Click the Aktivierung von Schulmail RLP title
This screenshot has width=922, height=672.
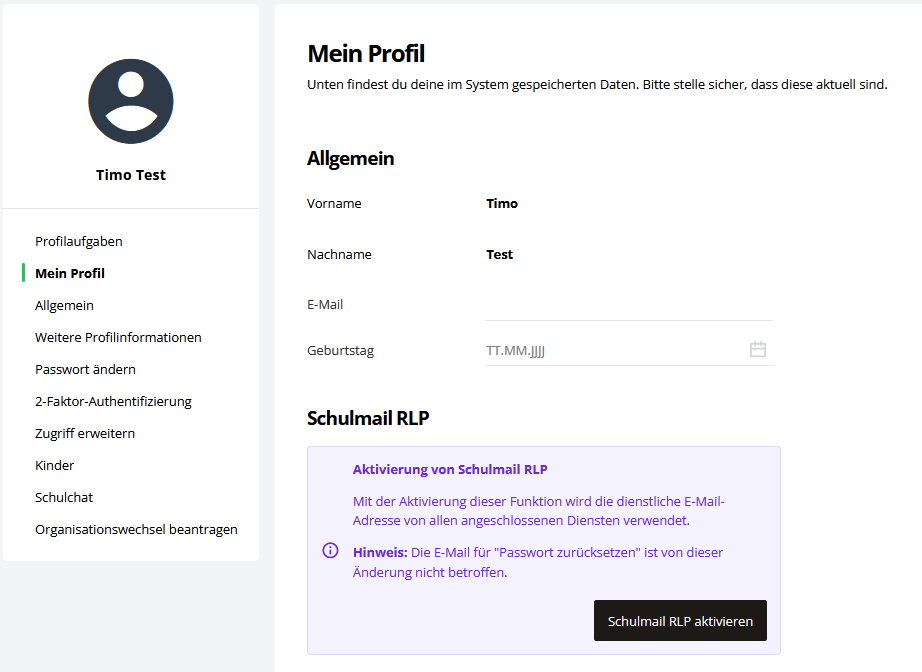450,469
